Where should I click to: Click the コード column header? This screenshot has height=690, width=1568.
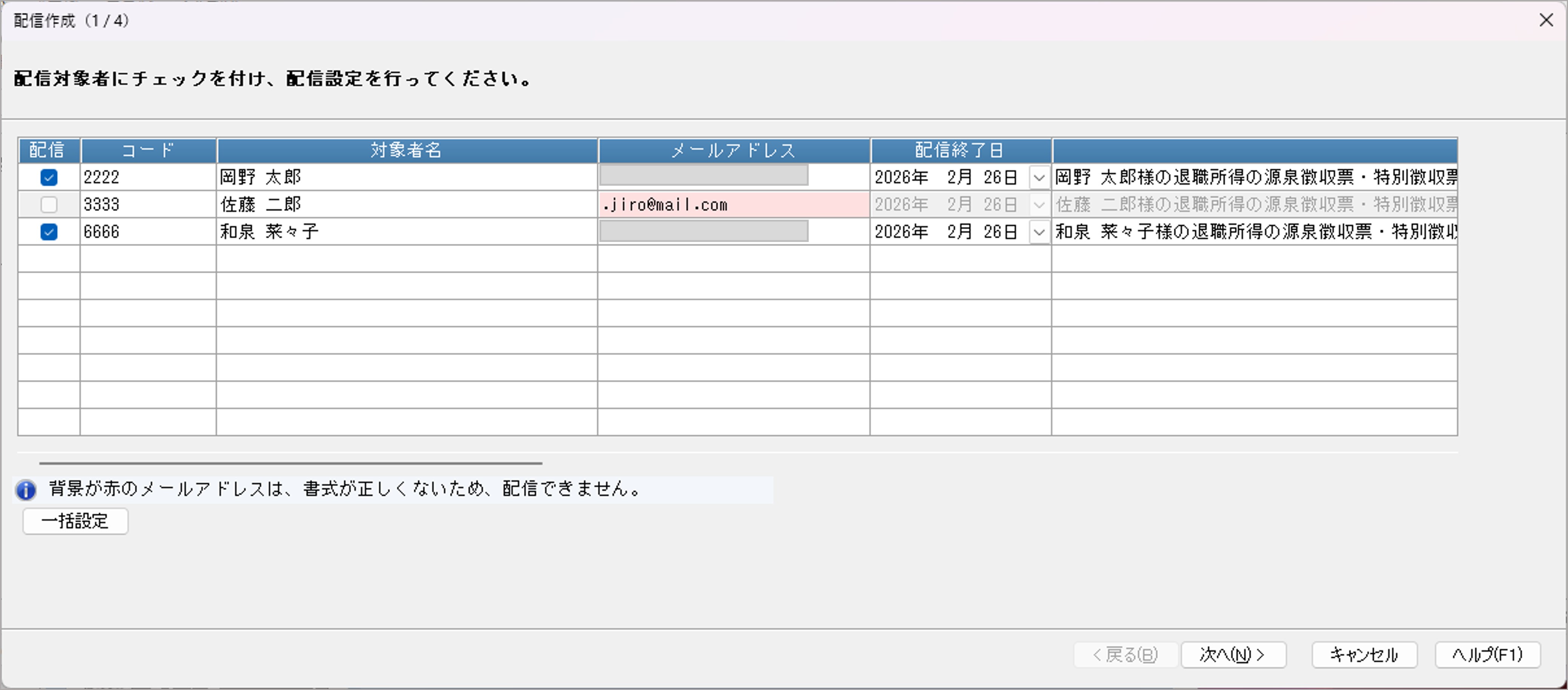(x=148, y=150)
